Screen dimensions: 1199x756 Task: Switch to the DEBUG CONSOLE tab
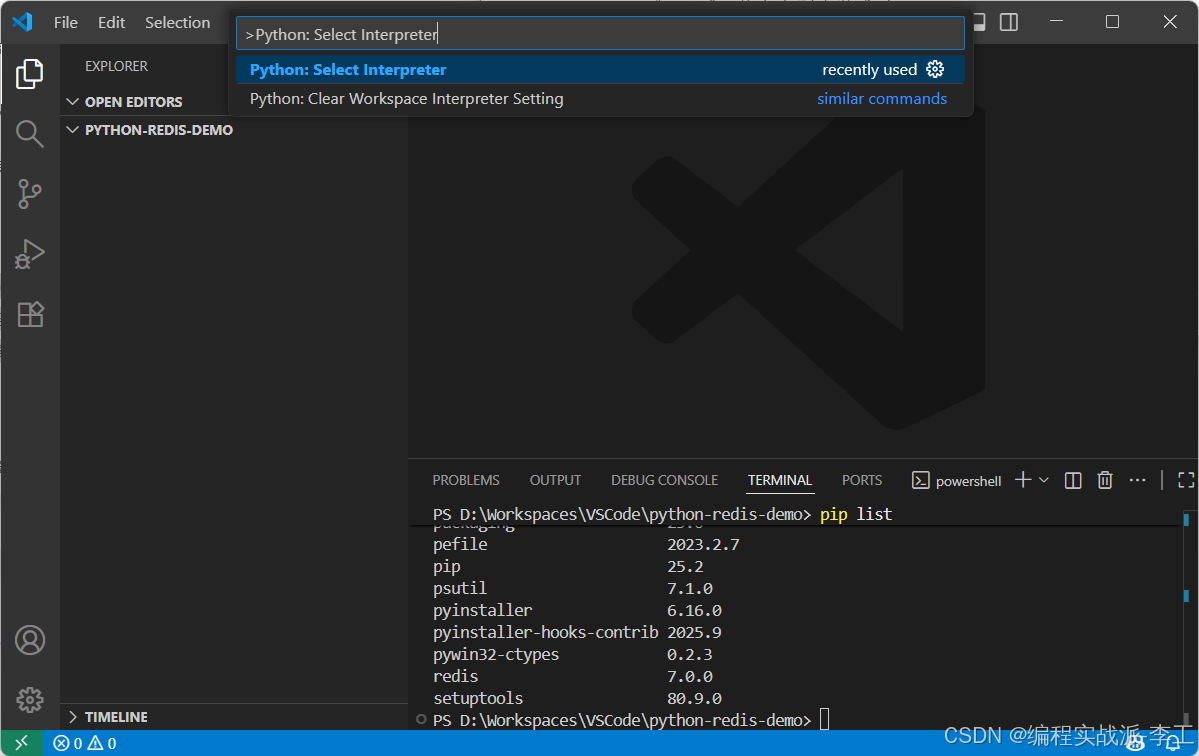click(x=664, y=480)
